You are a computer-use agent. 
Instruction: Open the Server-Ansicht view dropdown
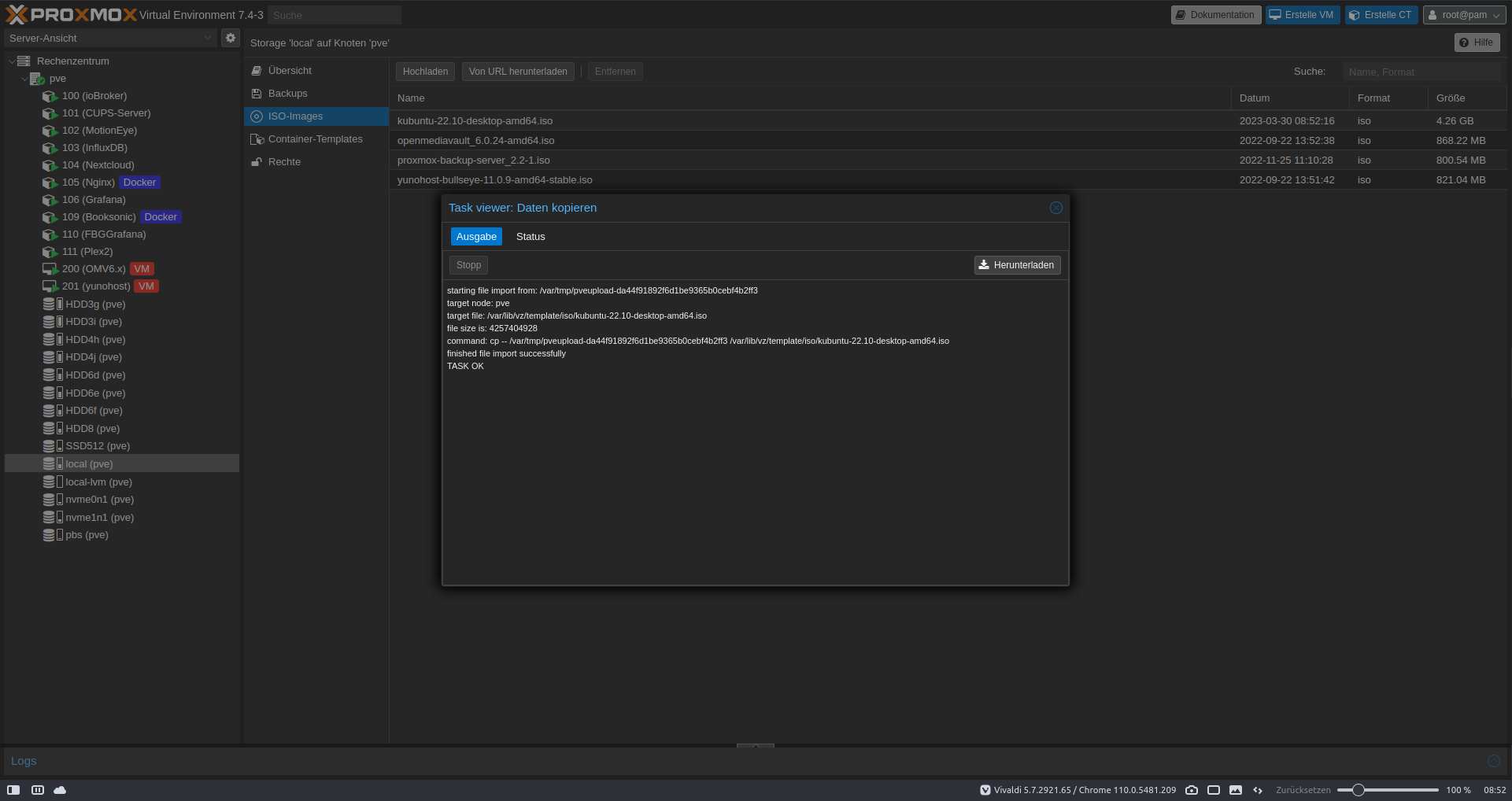coord(208,38)
